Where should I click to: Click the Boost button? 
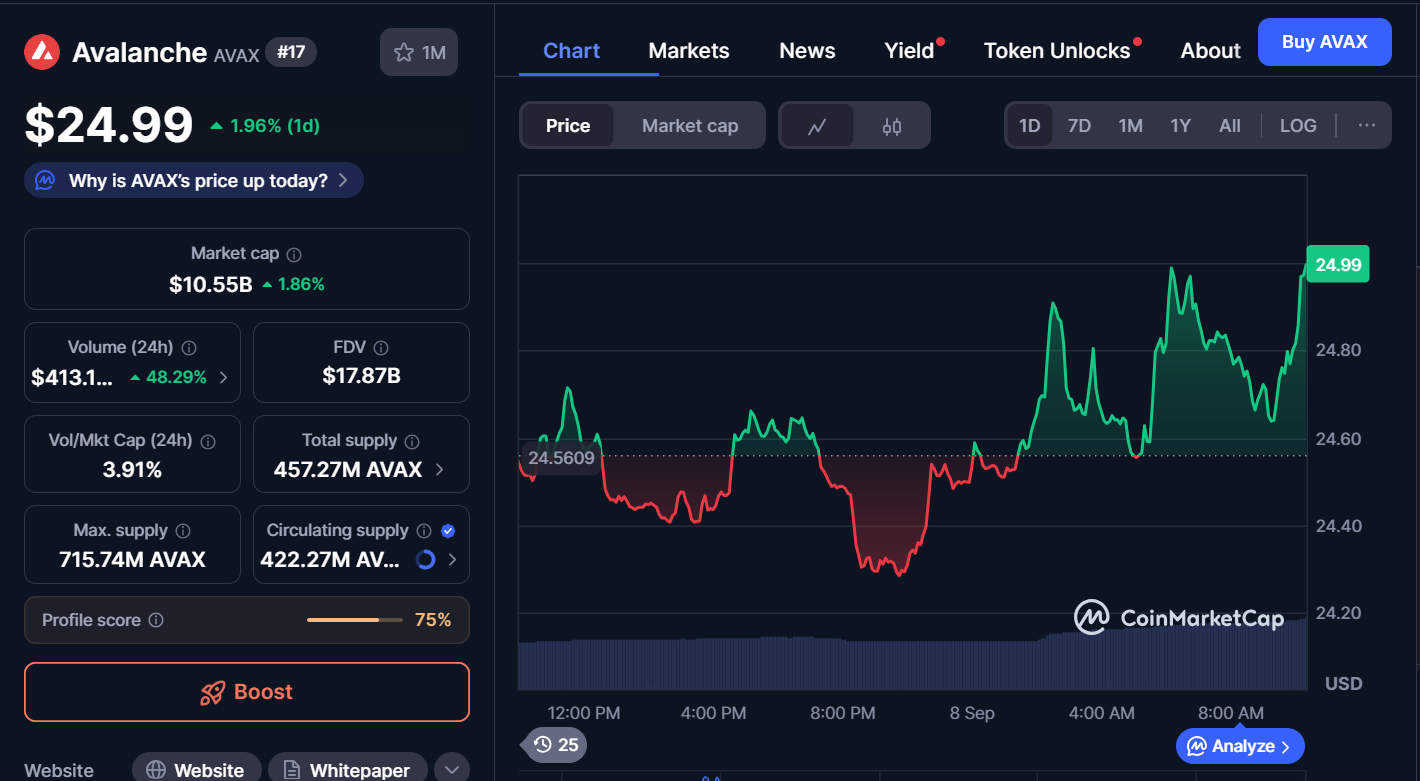(247, 692)
